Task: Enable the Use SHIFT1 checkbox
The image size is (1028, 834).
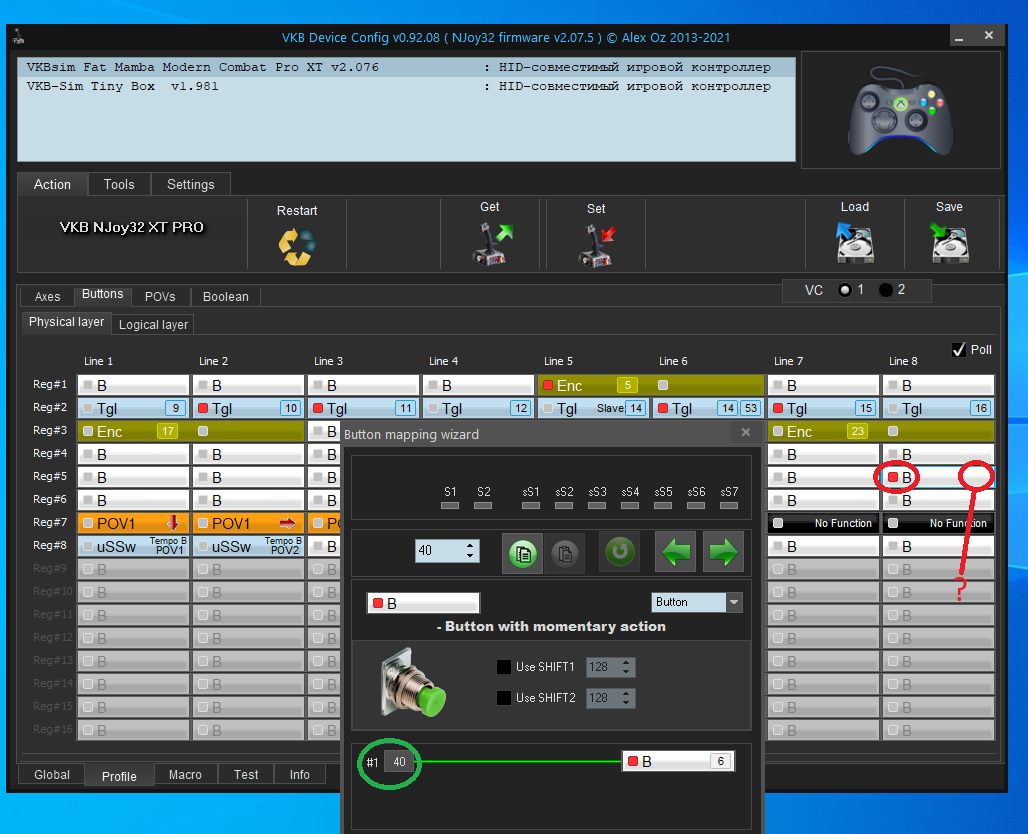Action: pyautogui.click(x=504, y=667)
